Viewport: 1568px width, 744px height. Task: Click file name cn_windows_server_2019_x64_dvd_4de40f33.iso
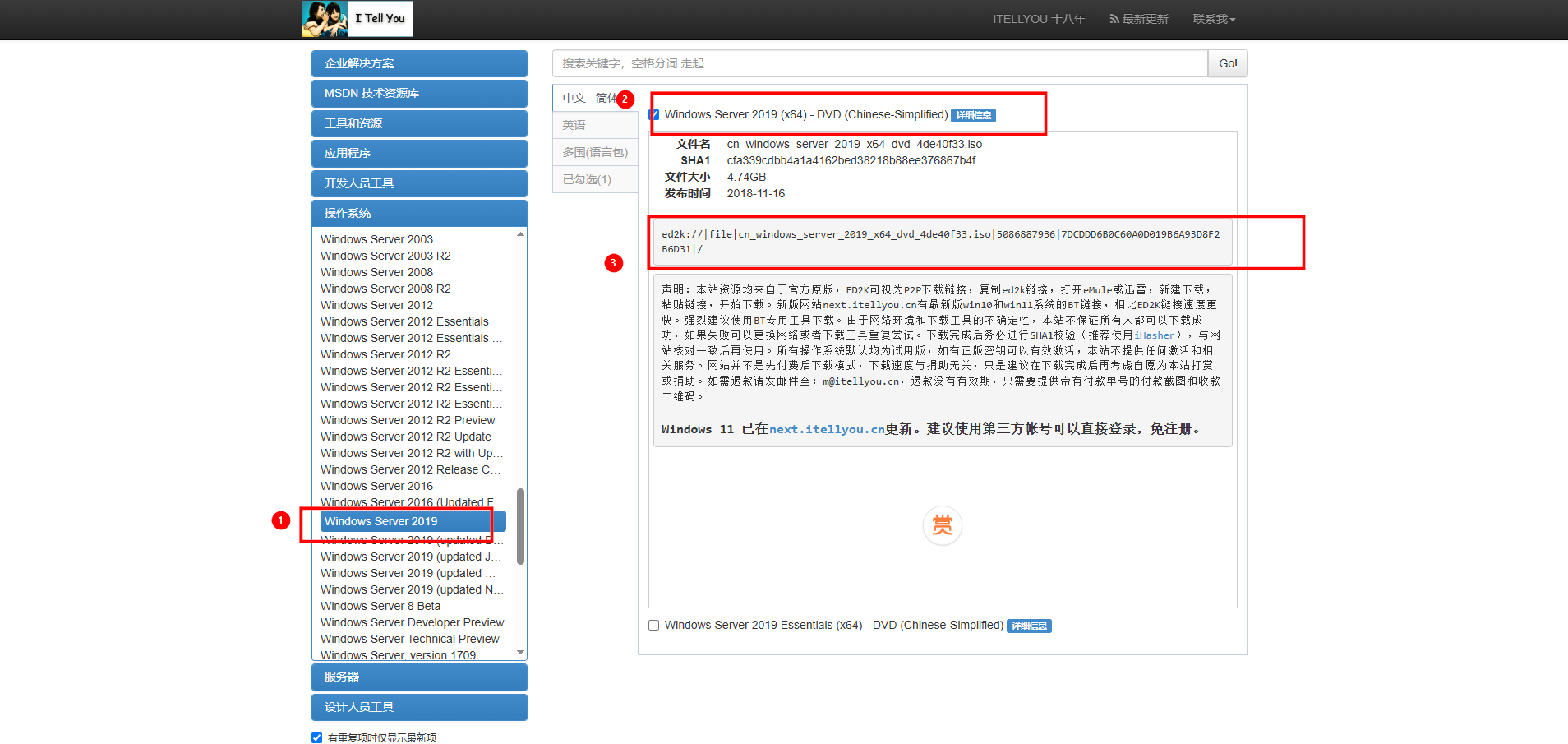pyautogui.click(x=855, y=144)
